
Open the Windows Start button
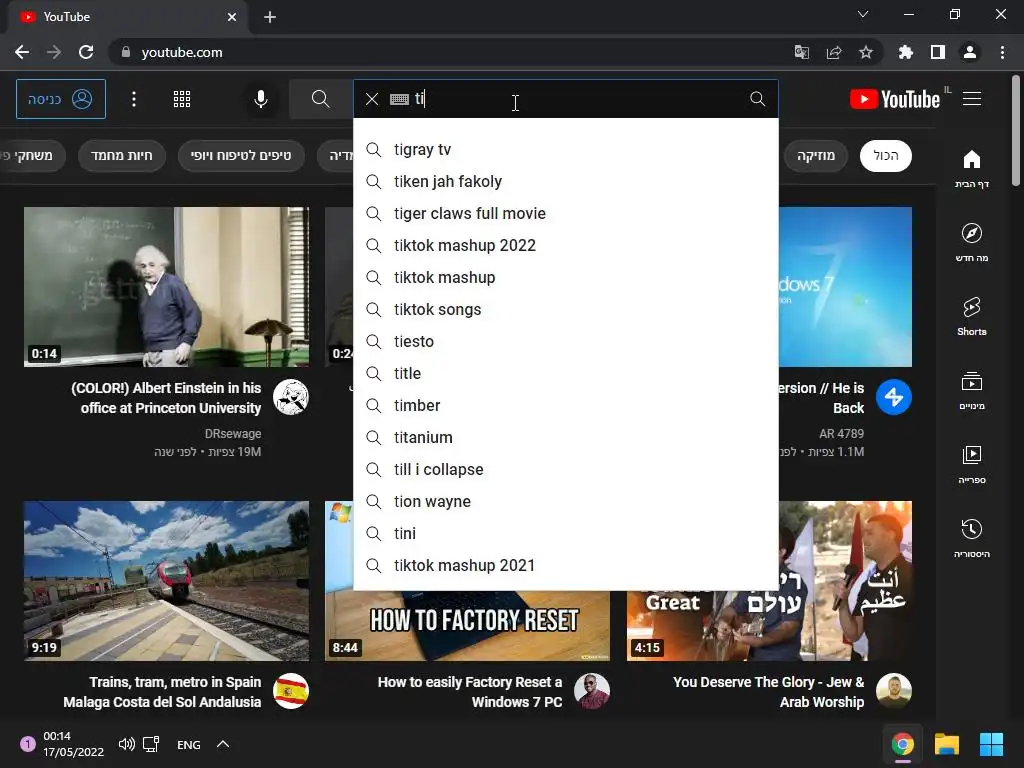click(x=991, y=744)
